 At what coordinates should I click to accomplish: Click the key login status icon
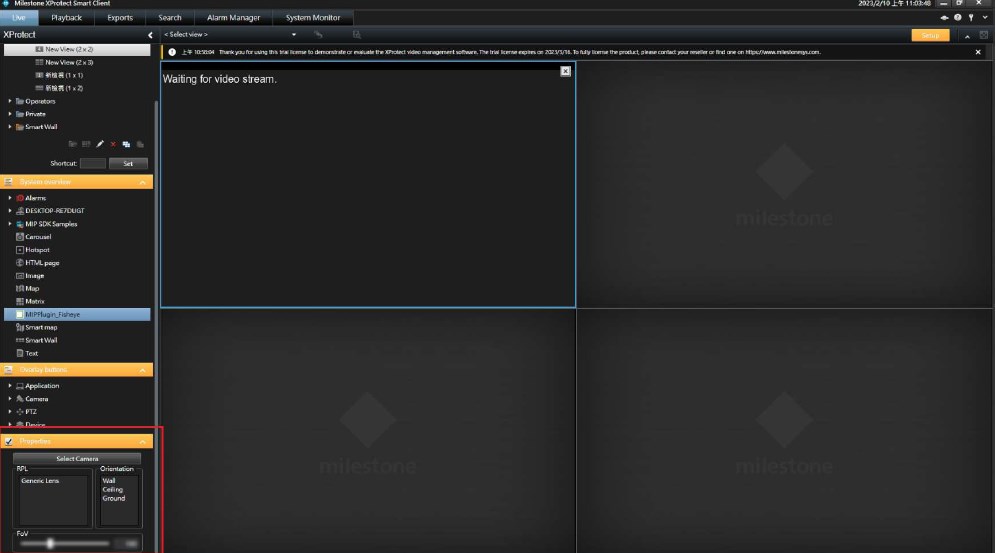point(971,18)
